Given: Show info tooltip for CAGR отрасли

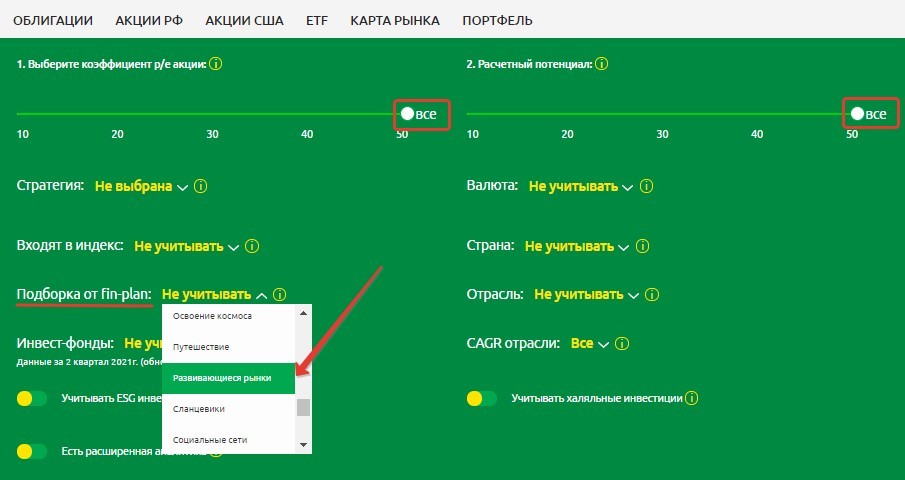Looking at the screenshot, I should (623, 344).
